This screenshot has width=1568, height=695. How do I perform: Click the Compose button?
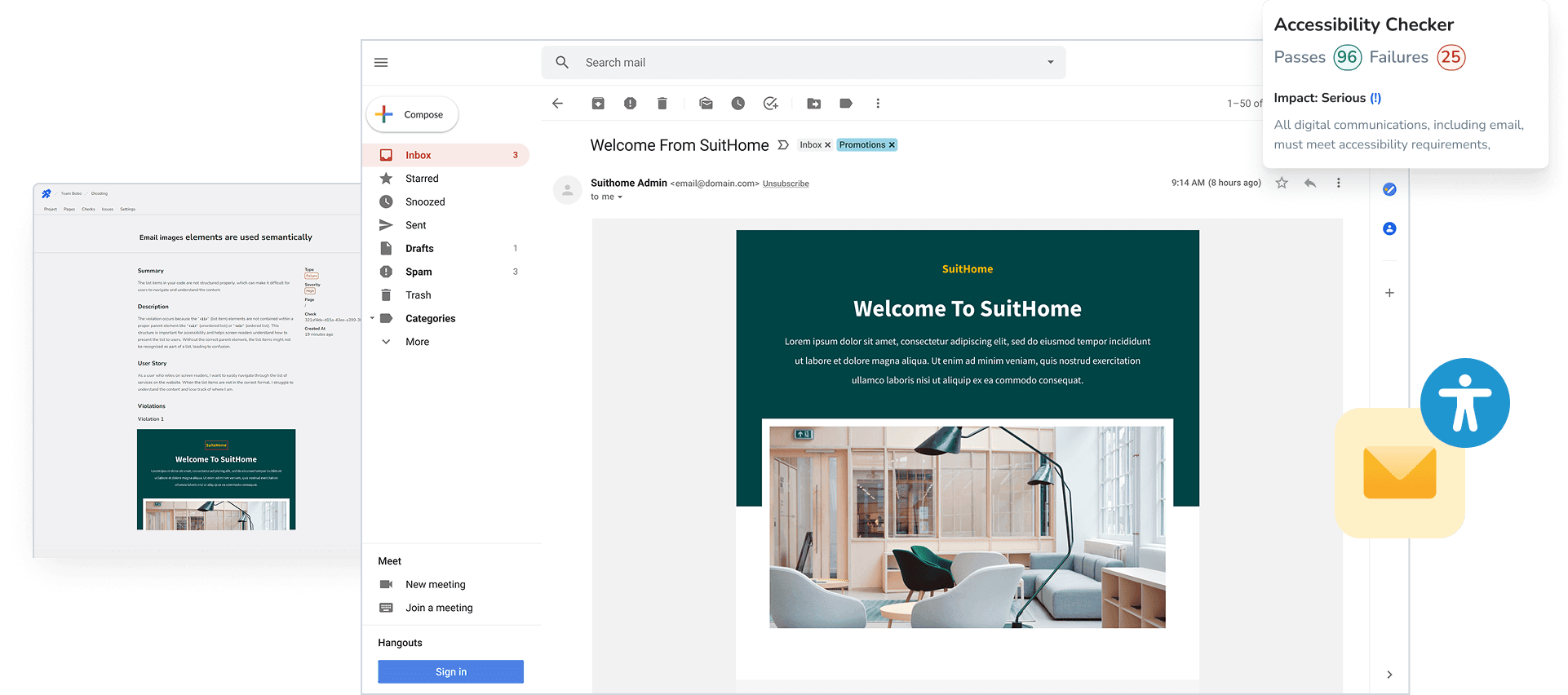(x=412, y=115)
